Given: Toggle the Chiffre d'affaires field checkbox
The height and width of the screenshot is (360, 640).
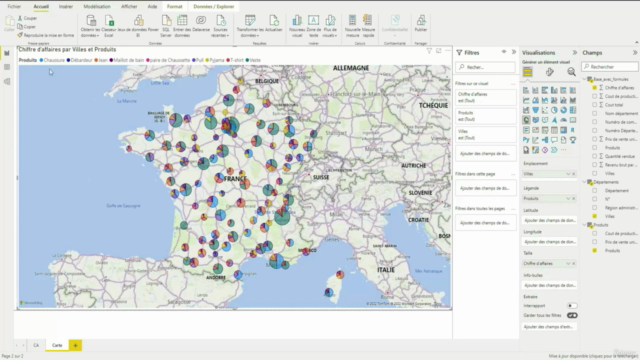Looking at the screenshot, I should click(594, 88).
